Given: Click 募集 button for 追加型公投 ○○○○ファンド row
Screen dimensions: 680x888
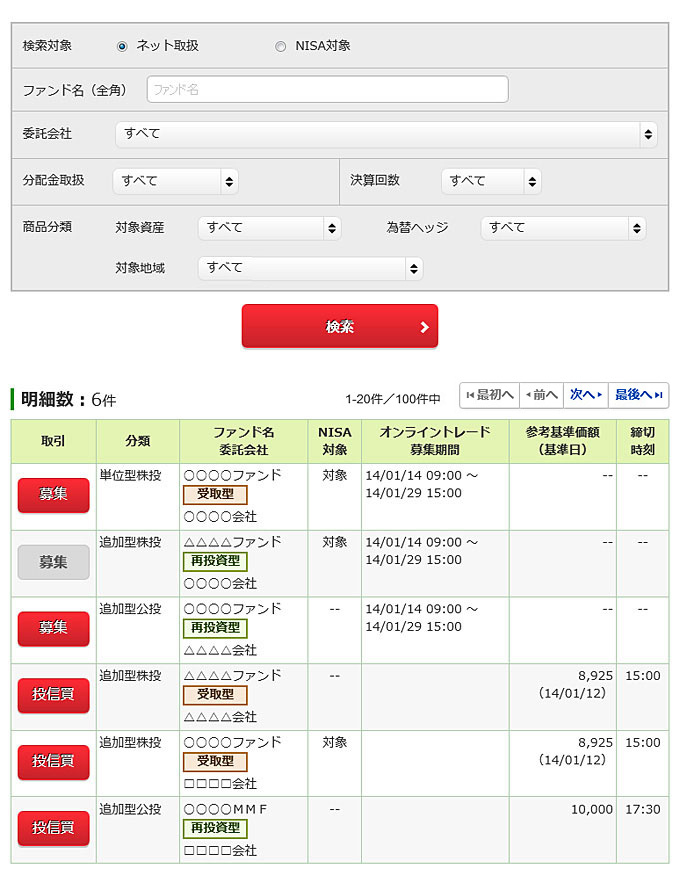Looking at the screenshot, I should coord(53,629).
